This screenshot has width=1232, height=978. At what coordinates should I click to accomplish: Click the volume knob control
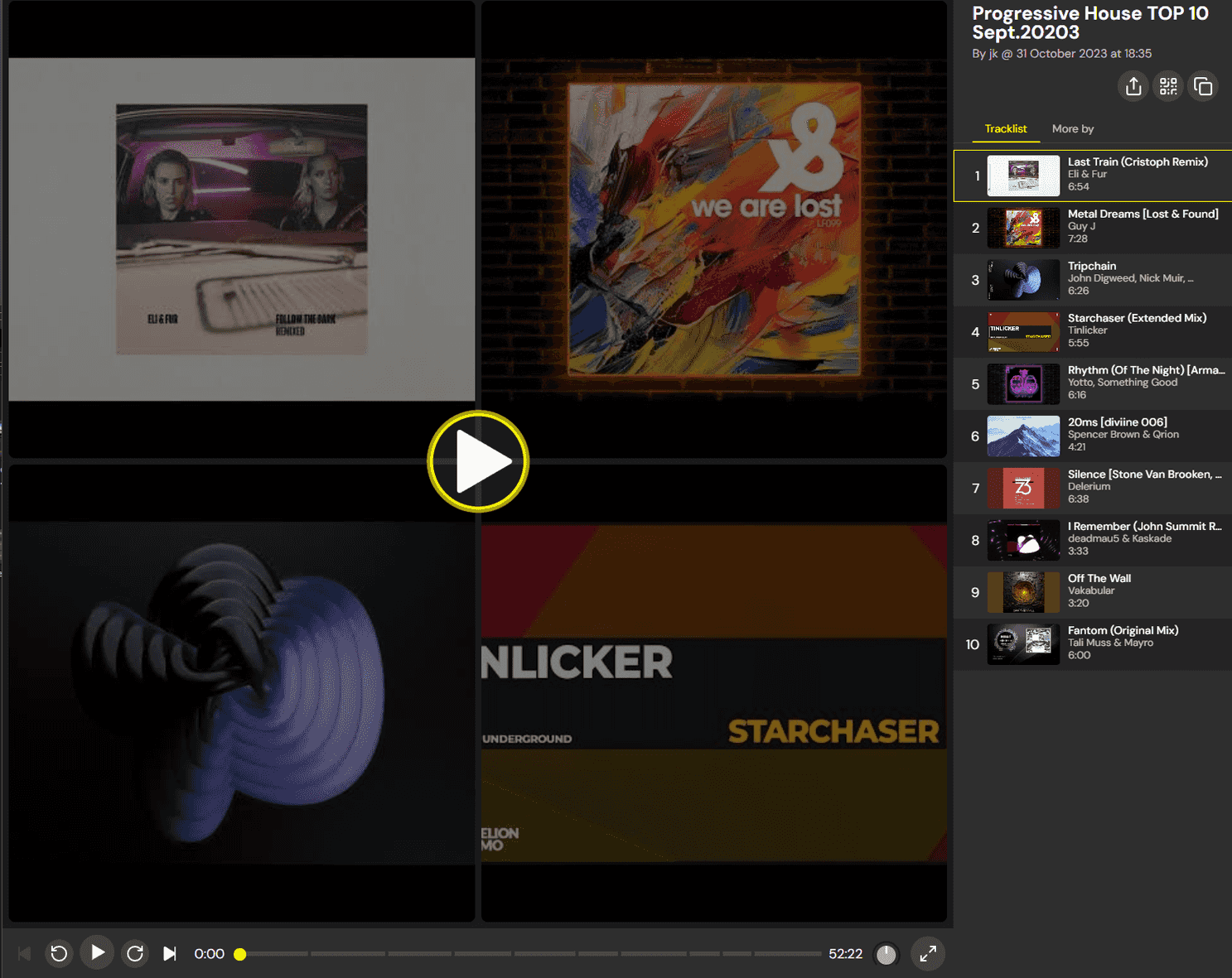coord(887,955)
